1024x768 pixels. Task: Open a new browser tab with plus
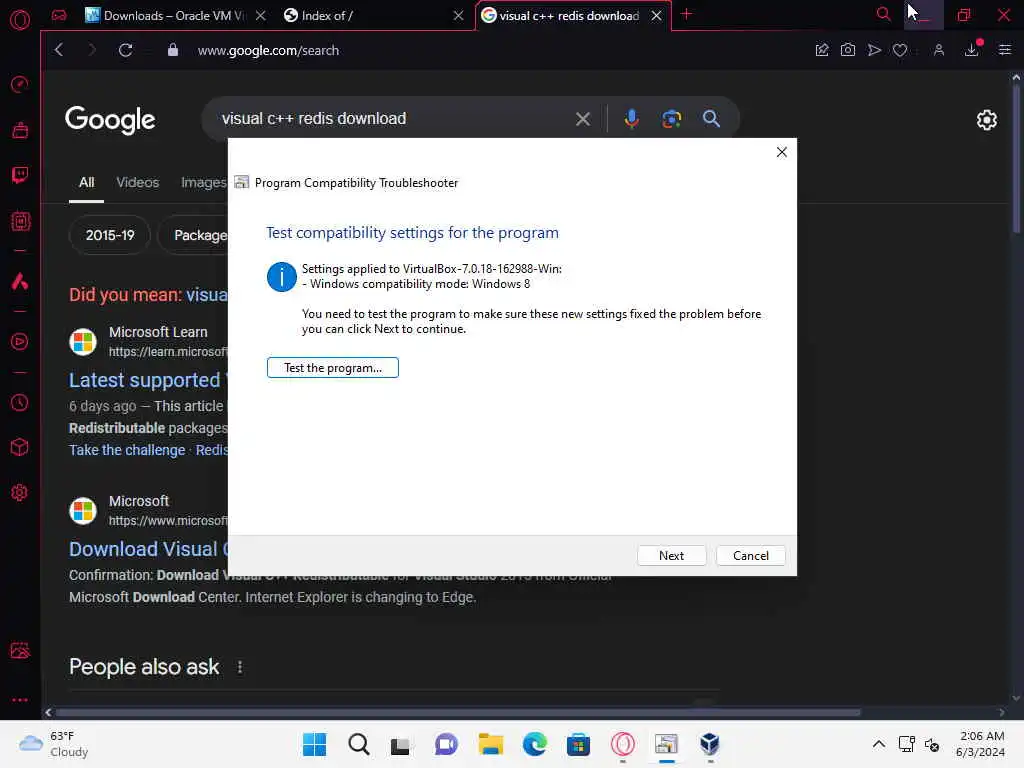[686, 14]
